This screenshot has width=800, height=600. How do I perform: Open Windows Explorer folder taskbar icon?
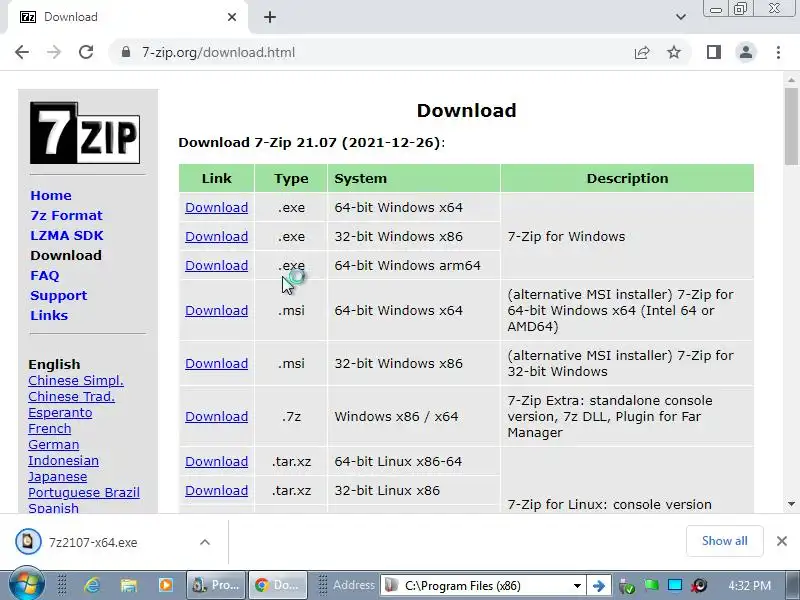pyautogui.click(x=129, y=585)
